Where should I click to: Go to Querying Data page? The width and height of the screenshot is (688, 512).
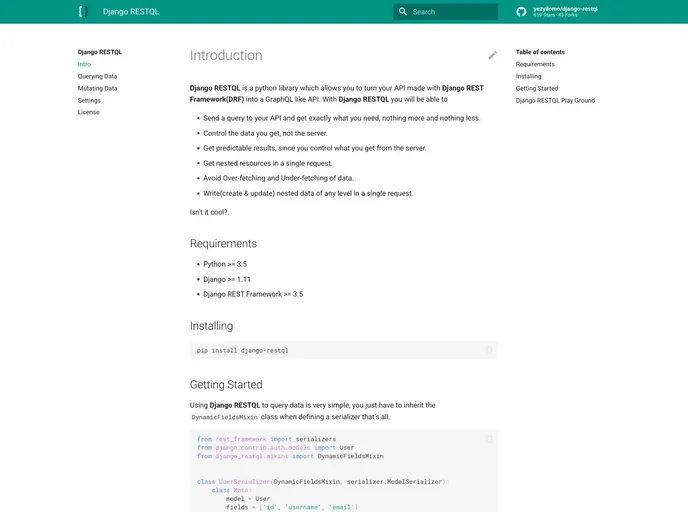pyautogui.click(x=97, y=76)
